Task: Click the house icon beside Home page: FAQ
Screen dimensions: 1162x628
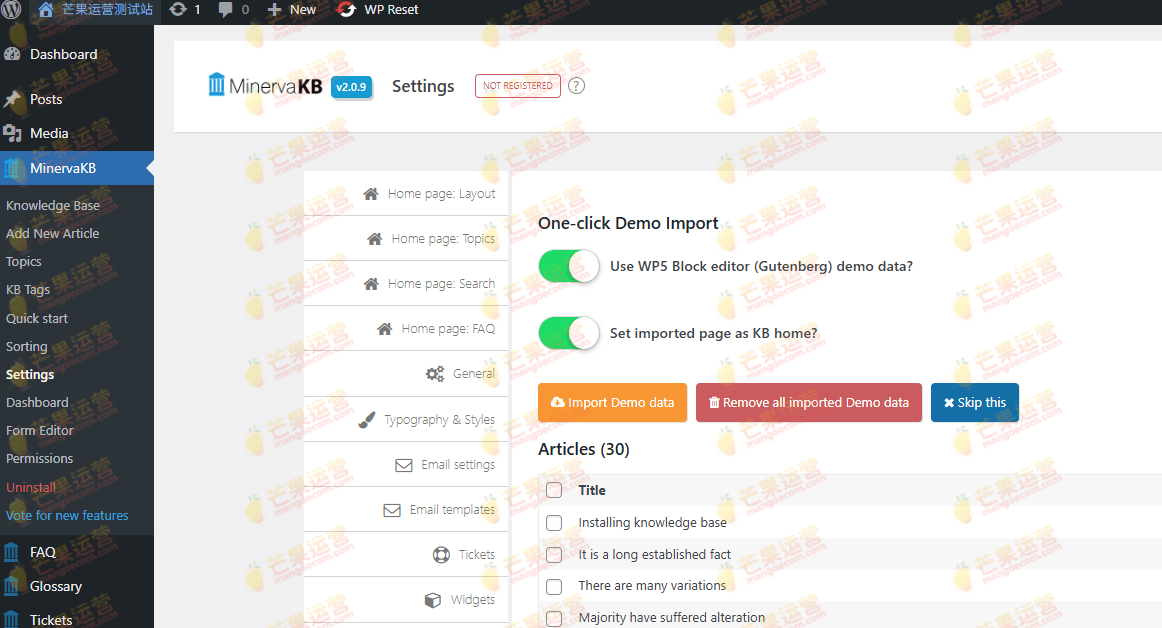Action: click(x=384, y=328)
